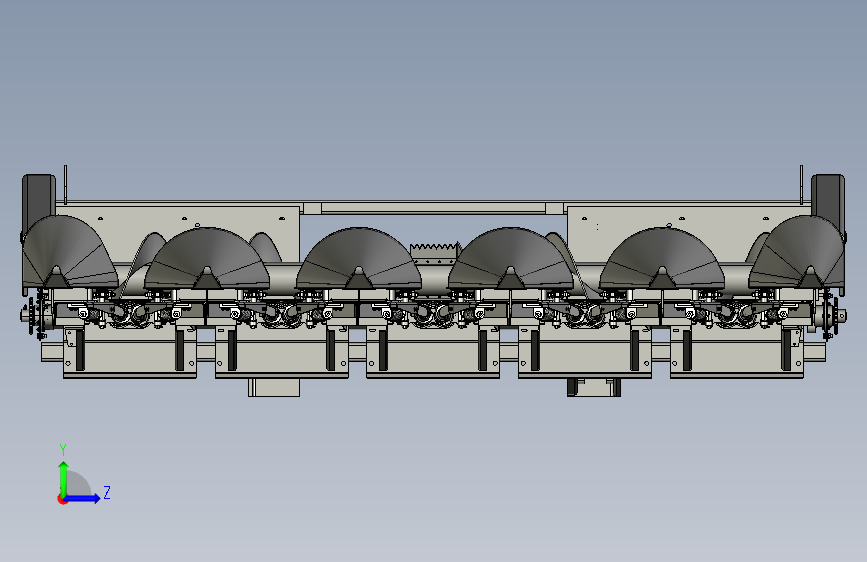Click the green Y axis arrow of the triad

pos(64,478)
